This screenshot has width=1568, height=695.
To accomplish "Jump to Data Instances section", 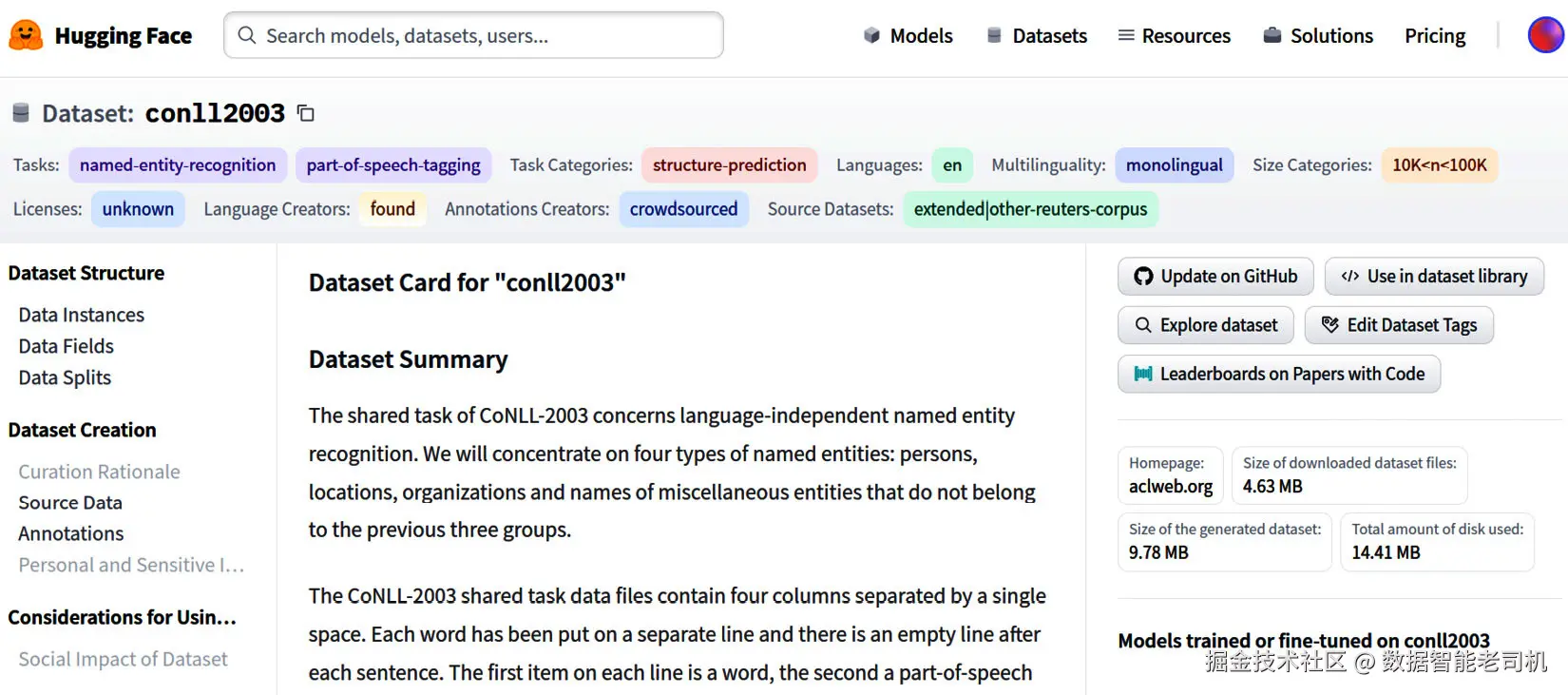I will [82, 315].
